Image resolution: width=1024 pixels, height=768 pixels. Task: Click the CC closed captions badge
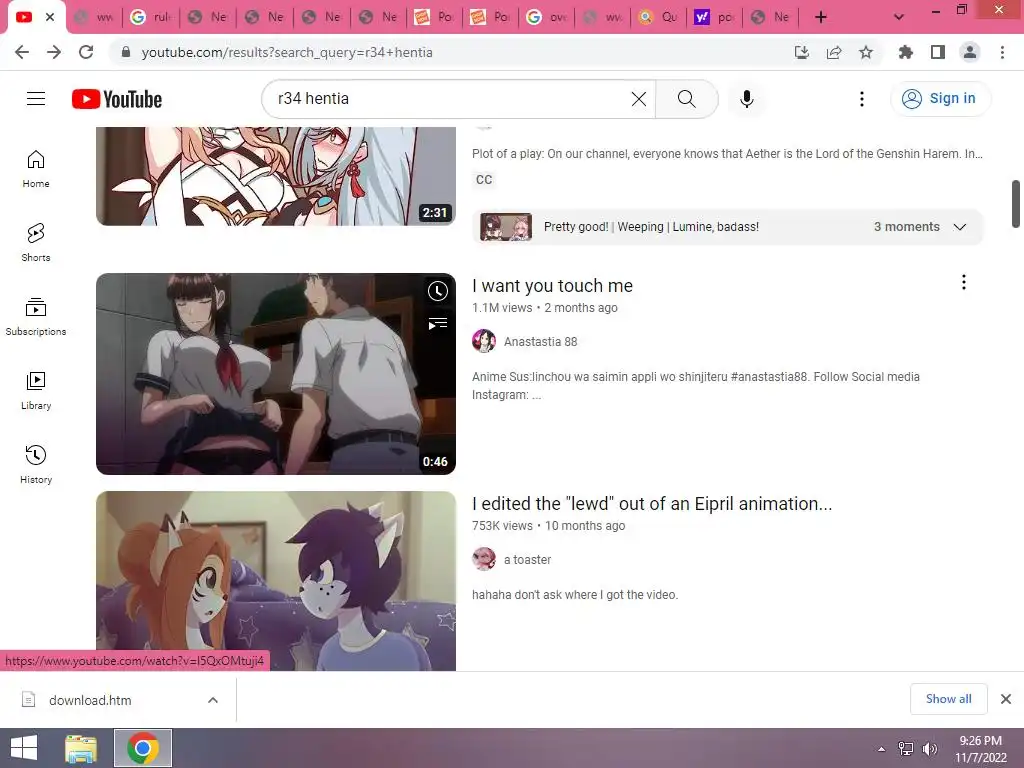(484, 180)
